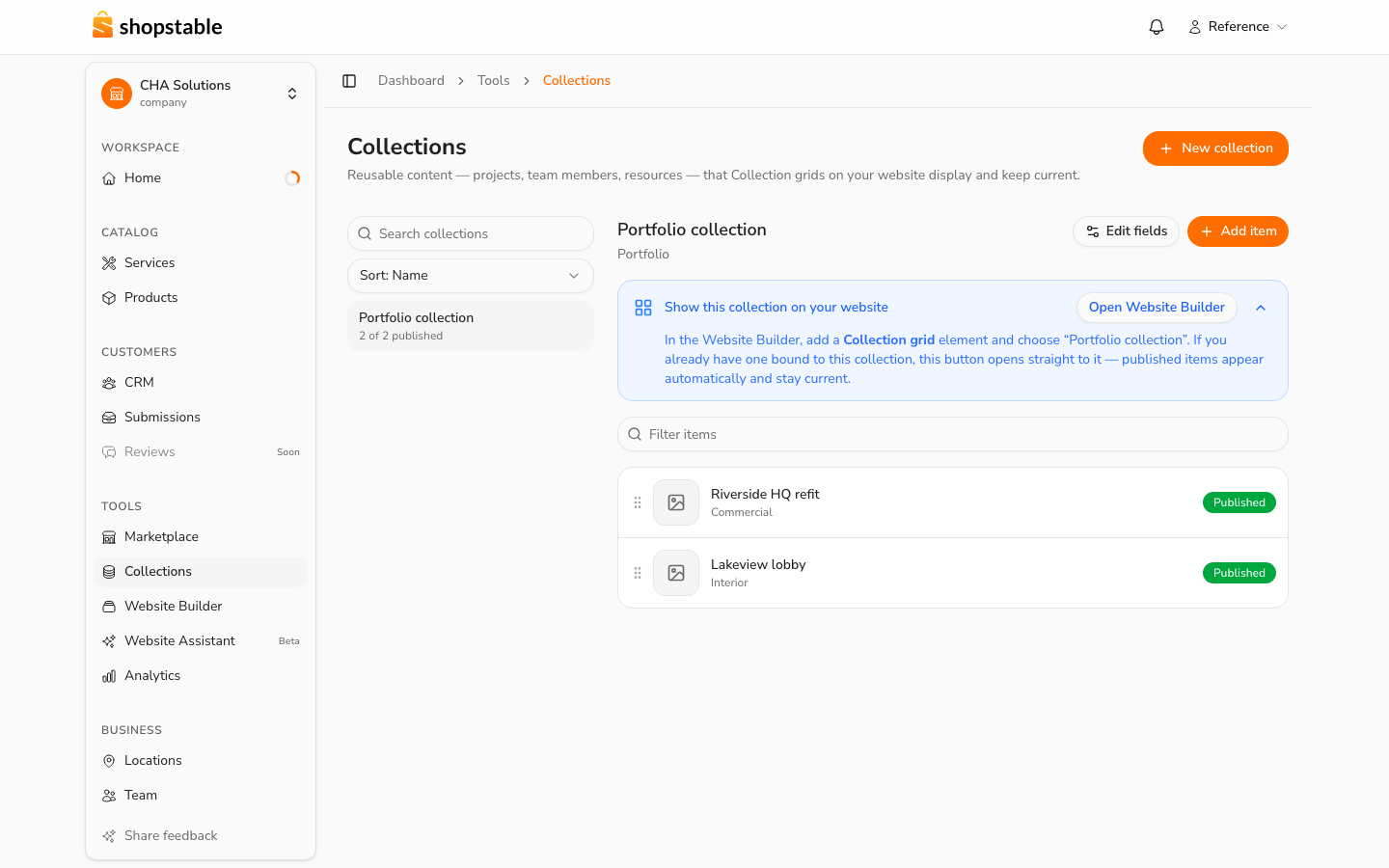
Task: Click the Reviews Soon item
Action: (x=201, y=452)
